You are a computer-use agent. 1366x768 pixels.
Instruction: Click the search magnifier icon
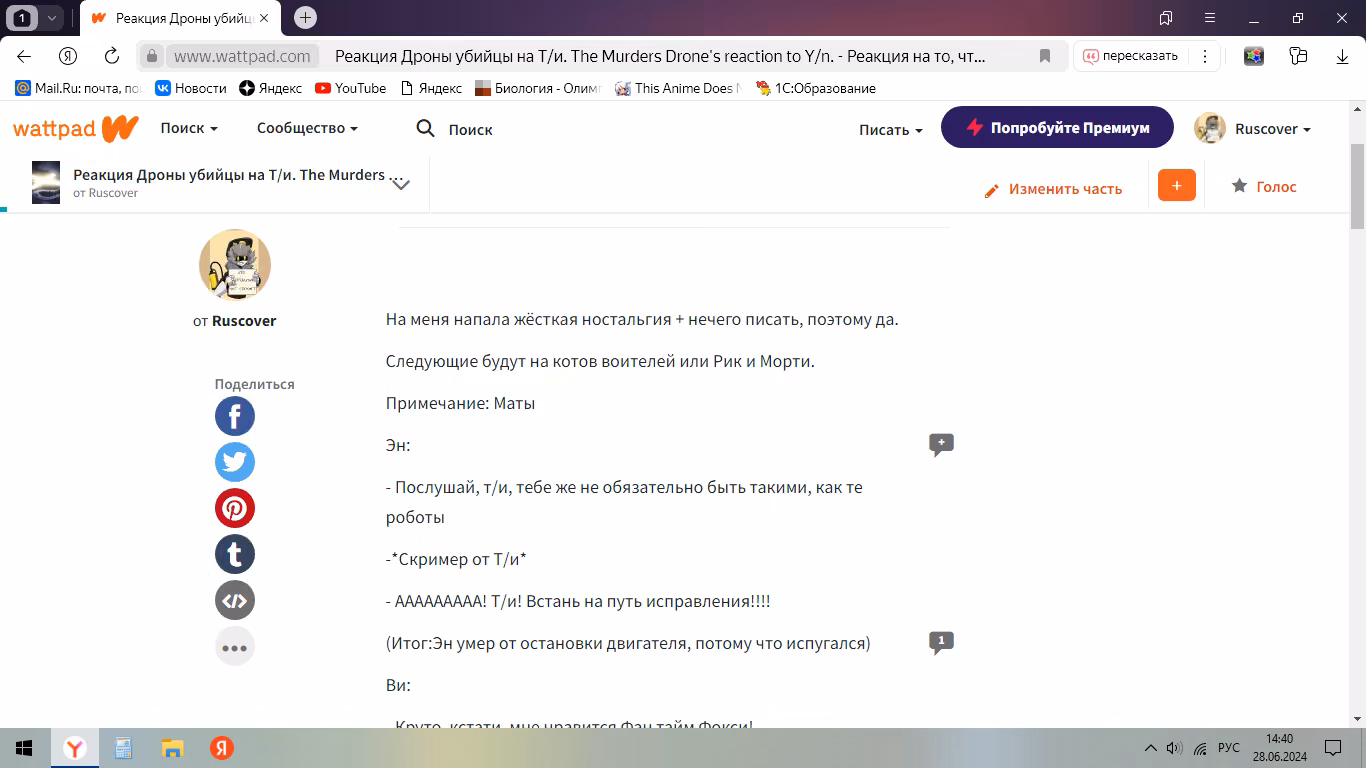(x=425, y=128)
